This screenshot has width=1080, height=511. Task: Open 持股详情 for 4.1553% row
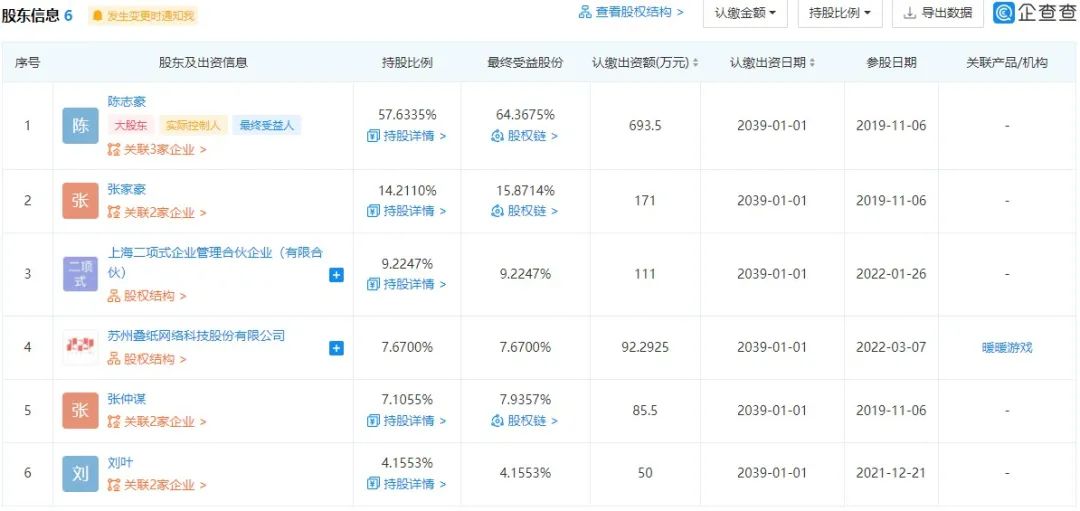[406, 483]
